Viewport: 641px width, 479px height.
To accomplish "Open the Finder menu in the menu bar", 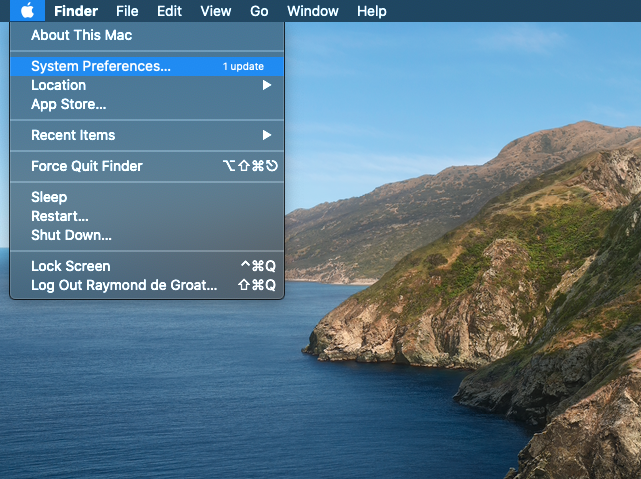I will [x=76, y=11].
